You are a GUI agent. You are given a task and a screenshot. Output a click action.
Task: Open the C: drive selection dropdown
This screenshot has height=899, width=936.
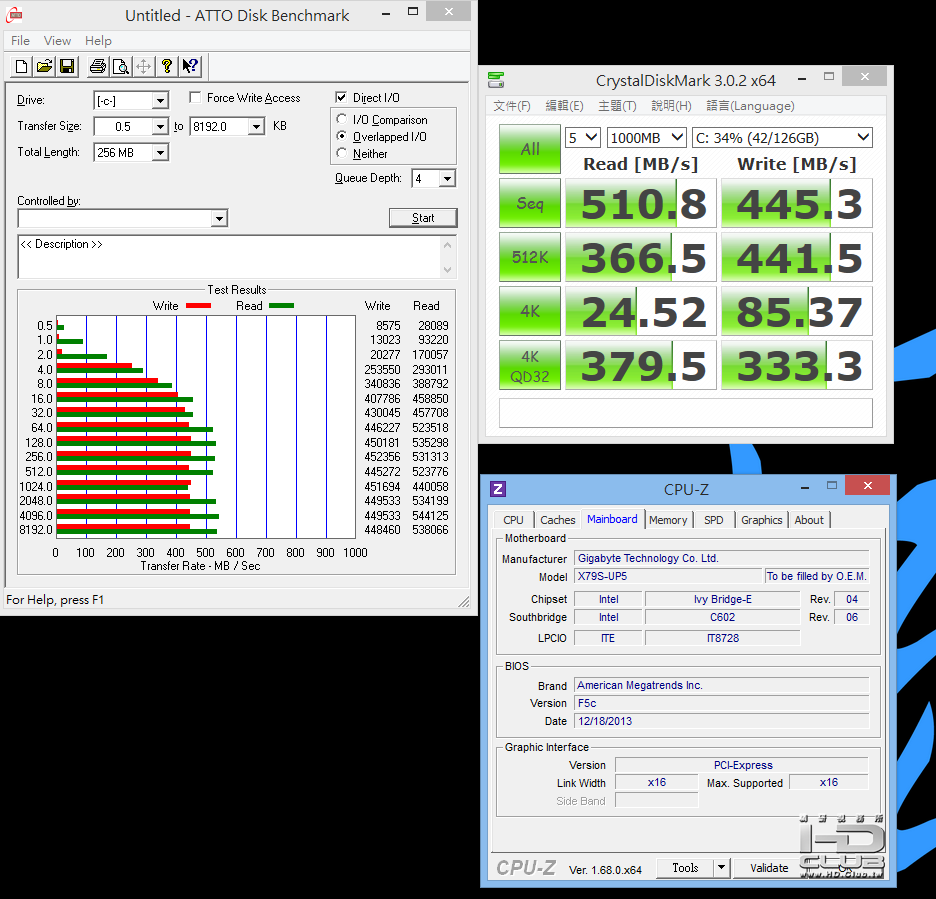(782, 138)
